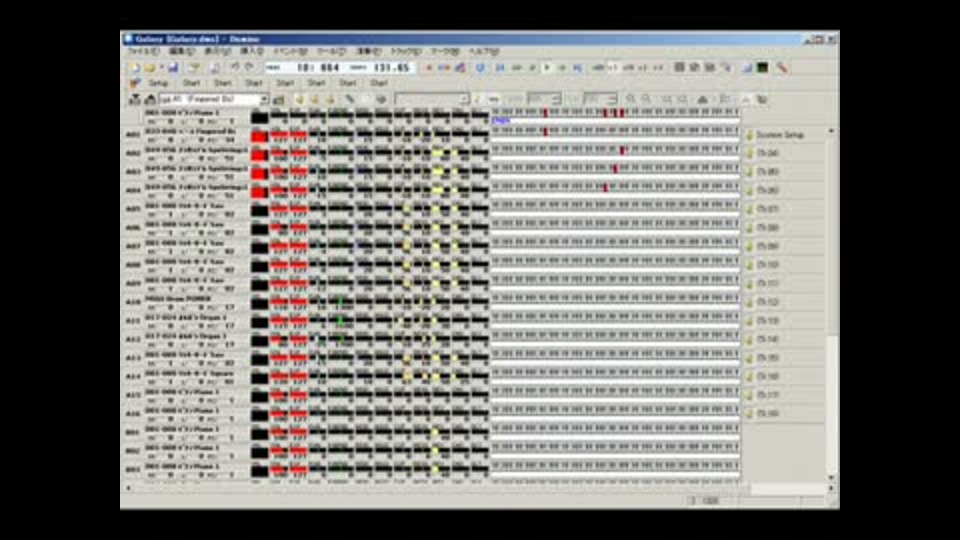Click the dark triangle icon in third toolbar
Viewport: 960px width, 540px height.
703,99
